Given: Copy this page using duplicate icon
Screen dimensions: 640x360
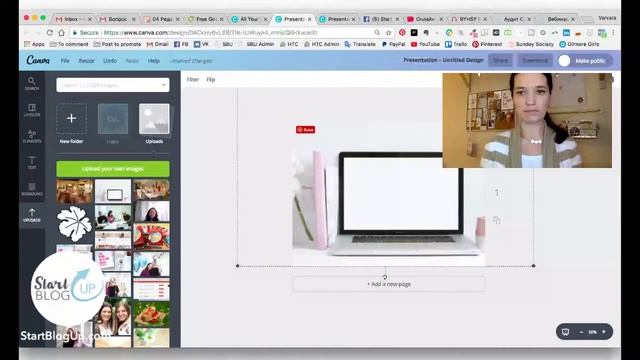Looking at the screenshot, I should 496,220.
